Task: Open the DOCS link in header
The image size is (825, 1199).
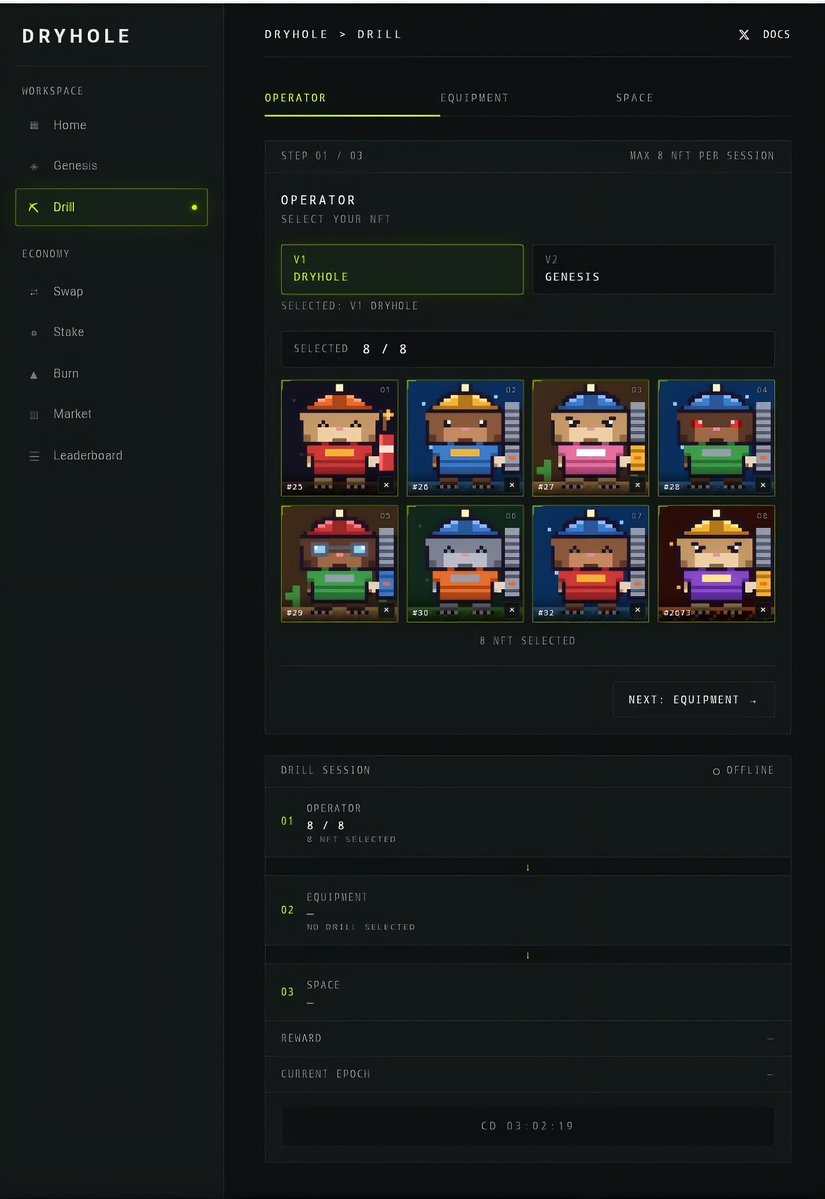Action: coord(776,34)
